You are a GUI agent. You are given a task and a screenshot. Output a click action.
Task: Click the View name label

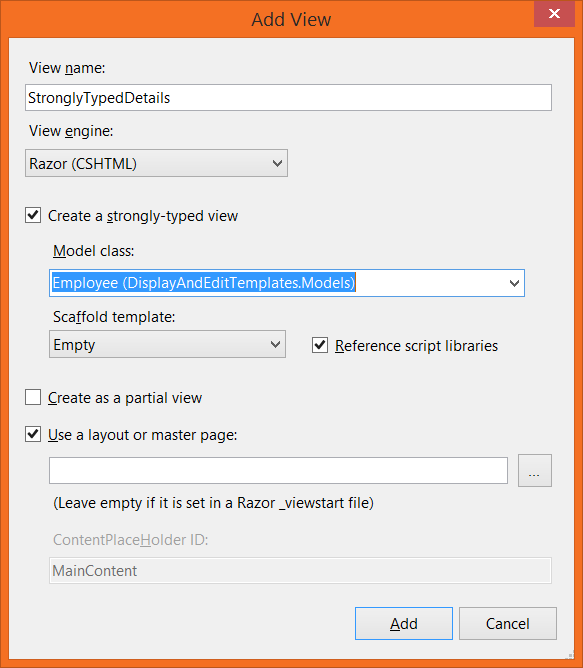coord(67,68)
